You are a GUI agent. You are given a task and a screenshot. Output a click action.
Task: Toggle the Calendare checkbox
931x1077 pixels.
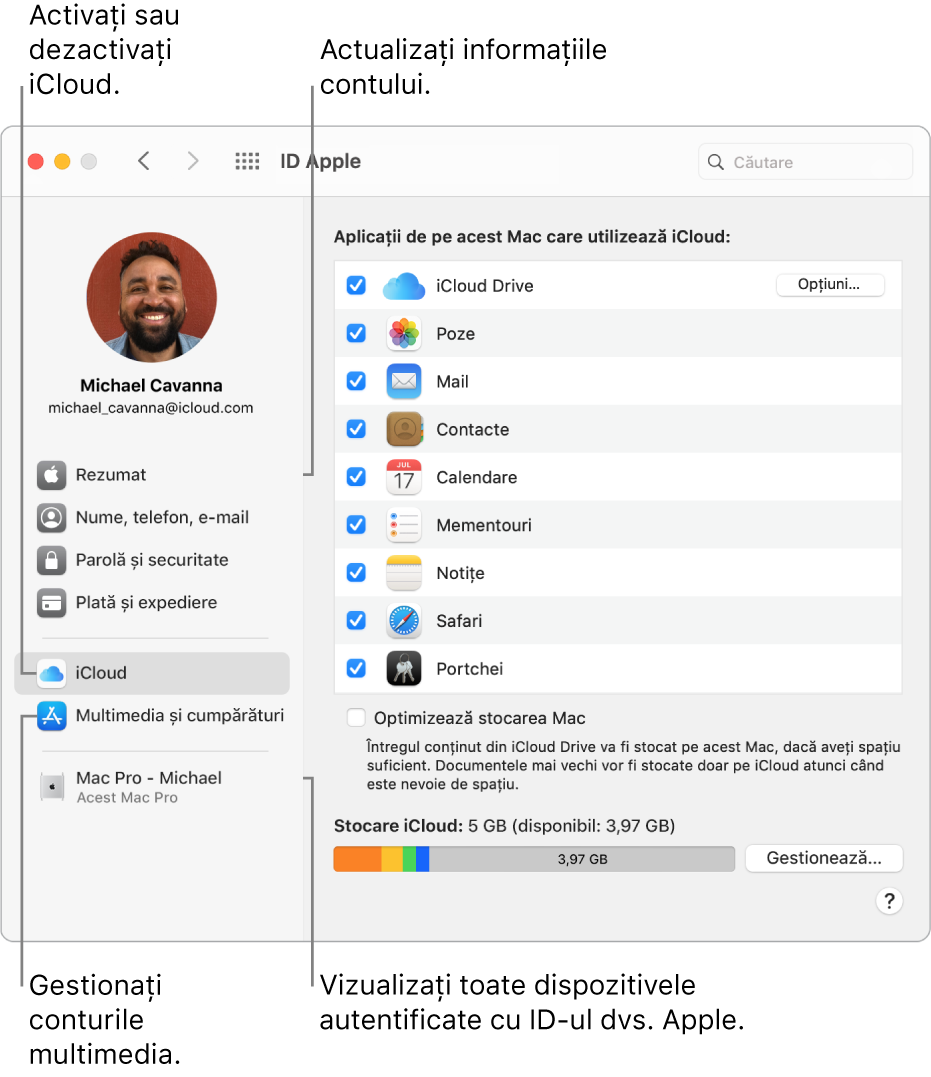[x=356, y=477]
